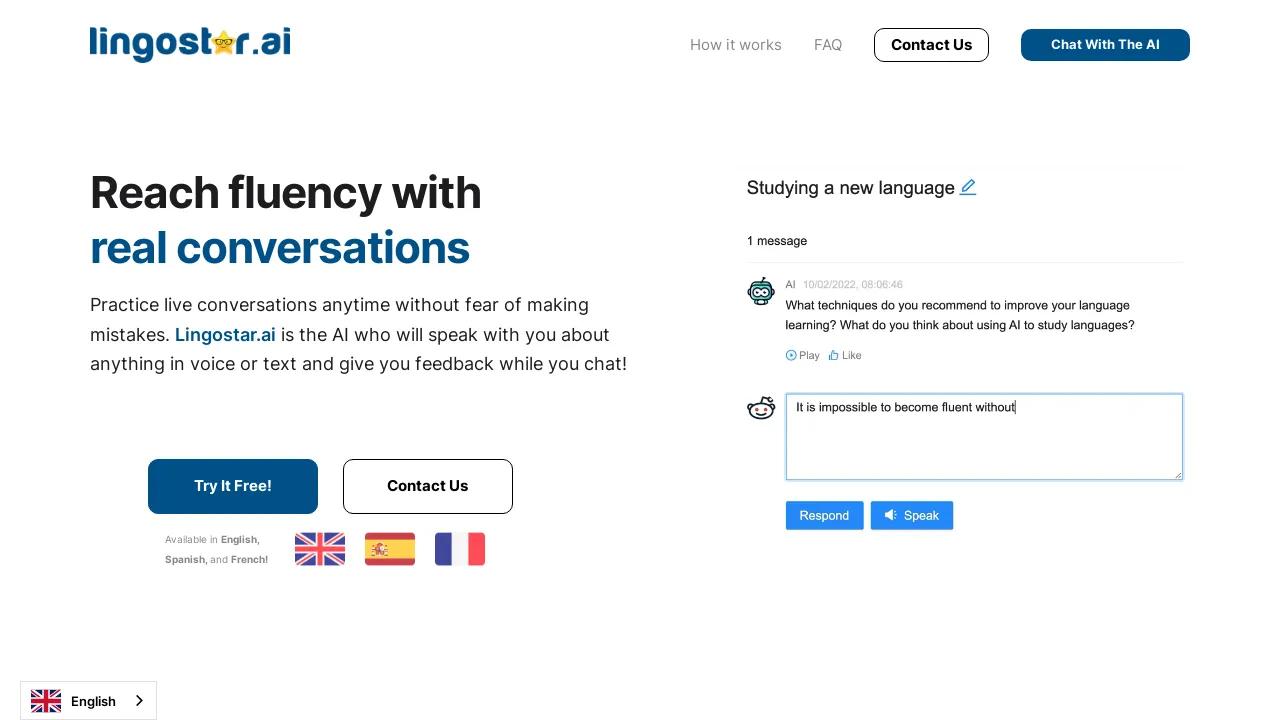Screen dimensions: 1280x720
Task: Click the user avatar beside the text box
Action: coord(761,408)
